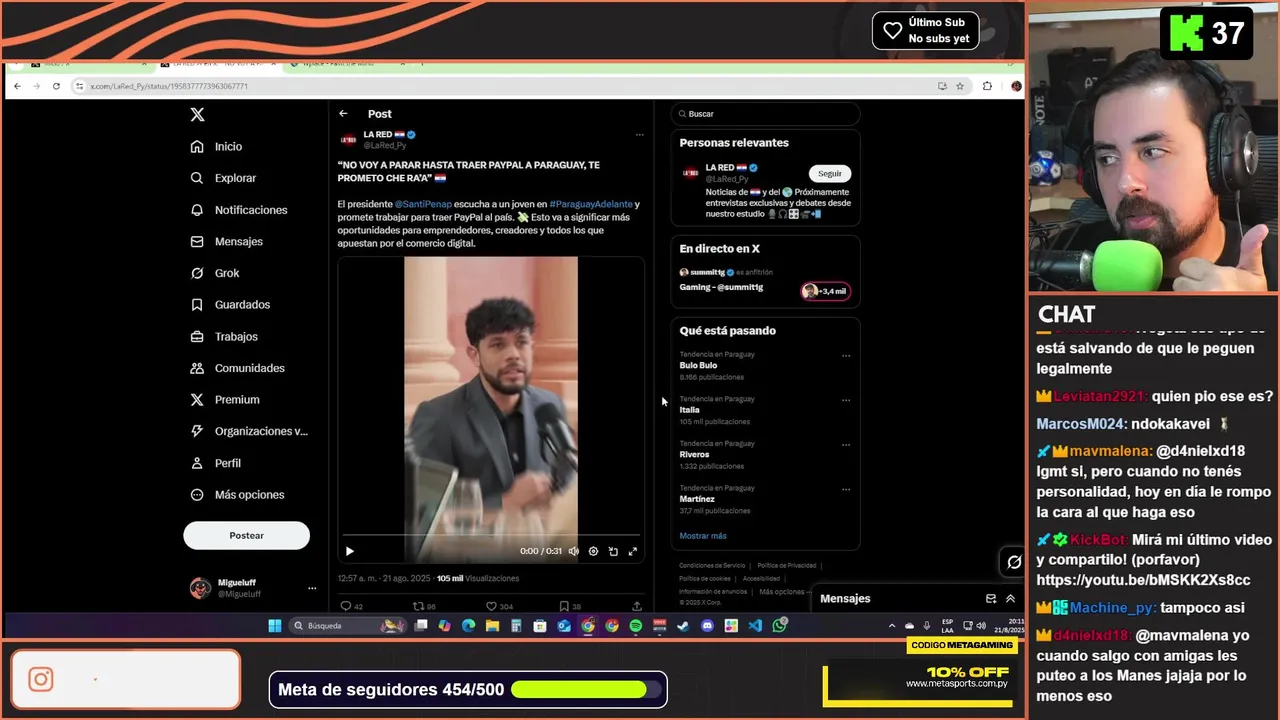
Task: Open WhatsApp from the taskbar
Action: click(780, 626)
